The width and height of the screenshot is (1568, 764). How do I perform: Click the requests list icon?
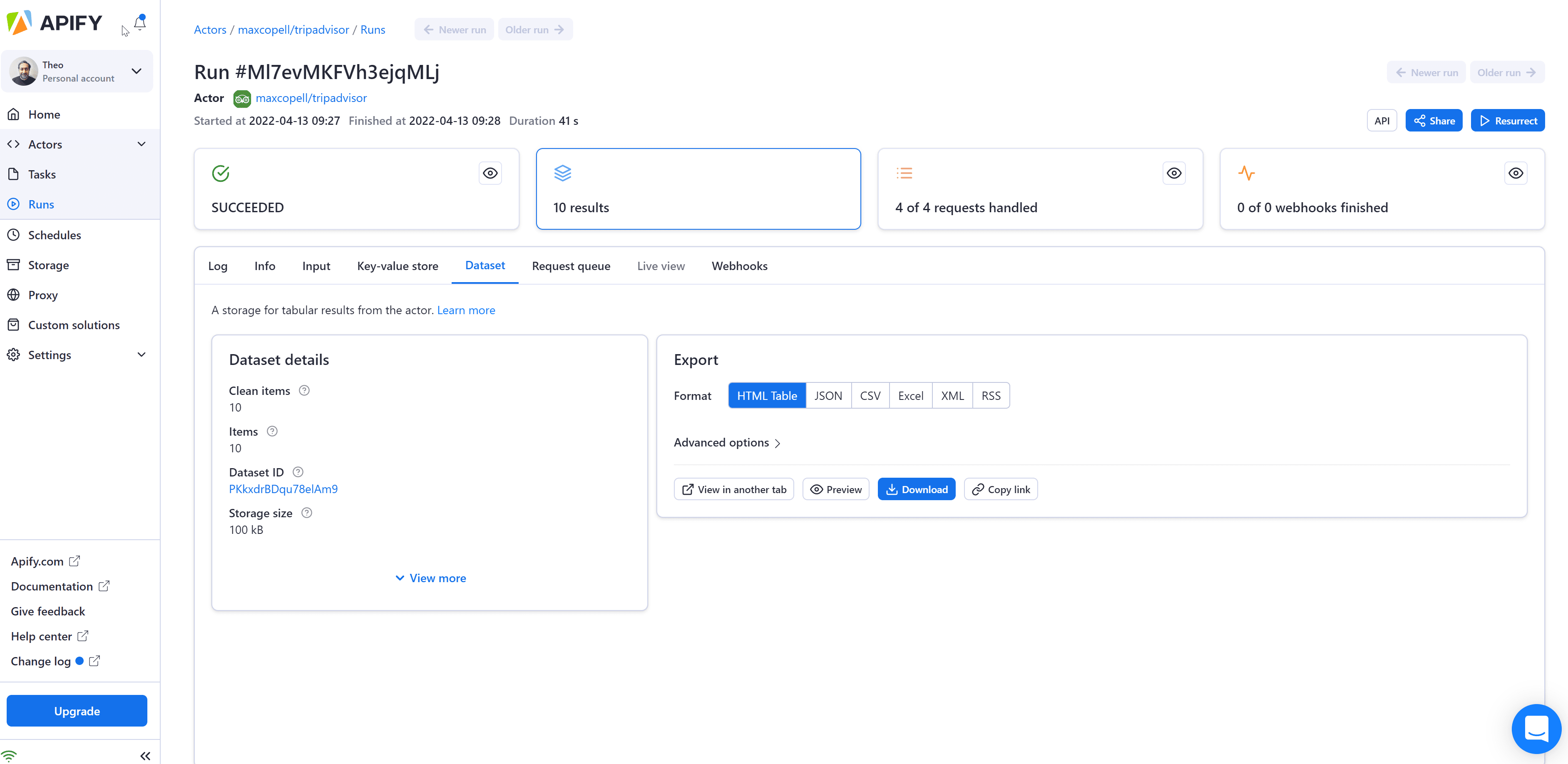pos(905,174)
